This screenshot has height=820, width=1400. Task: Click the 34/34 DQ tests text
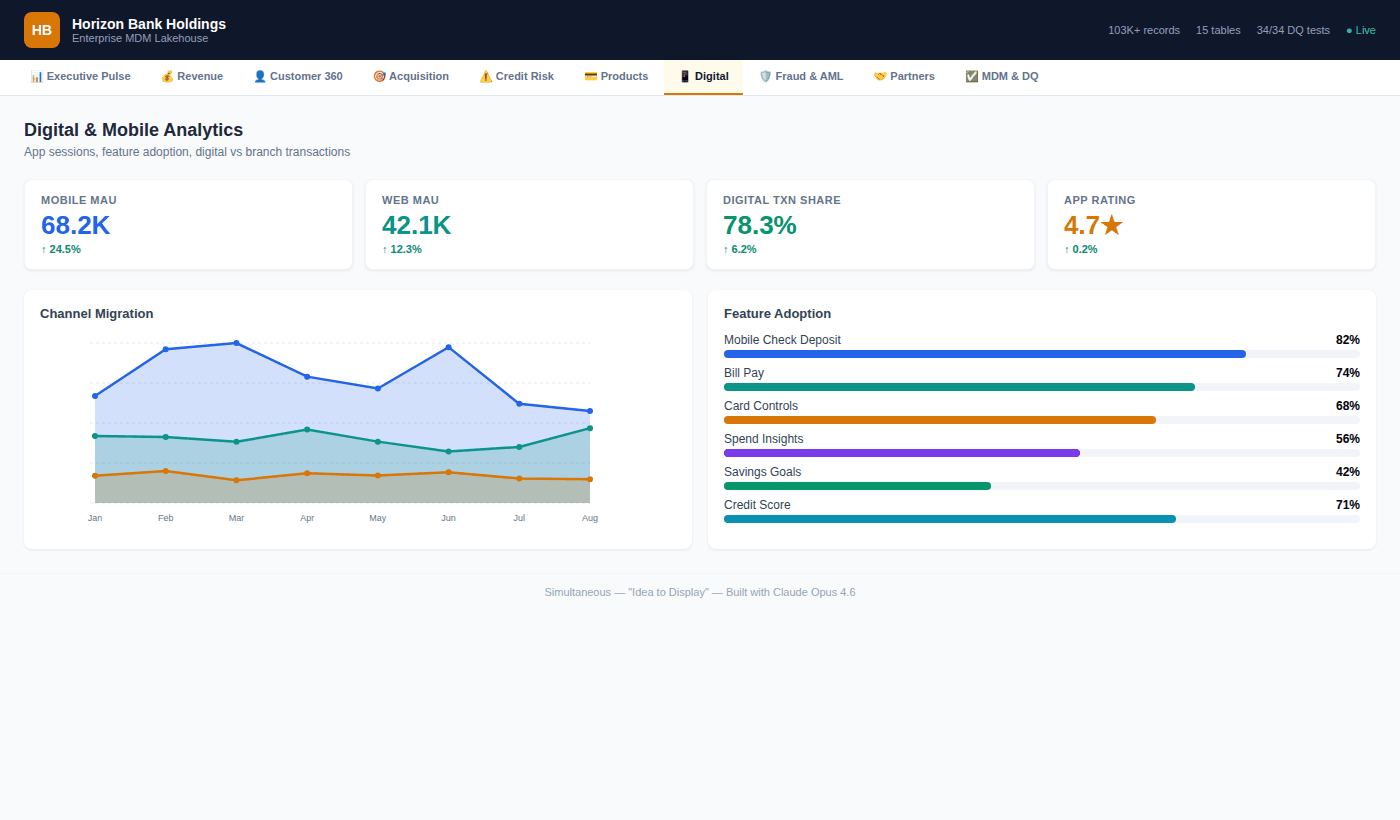[1293, 30]
